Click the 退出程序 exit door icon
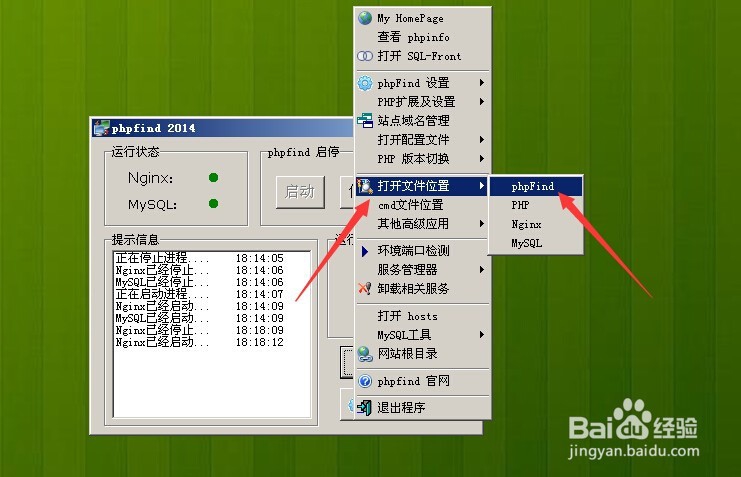 (365, 407)
